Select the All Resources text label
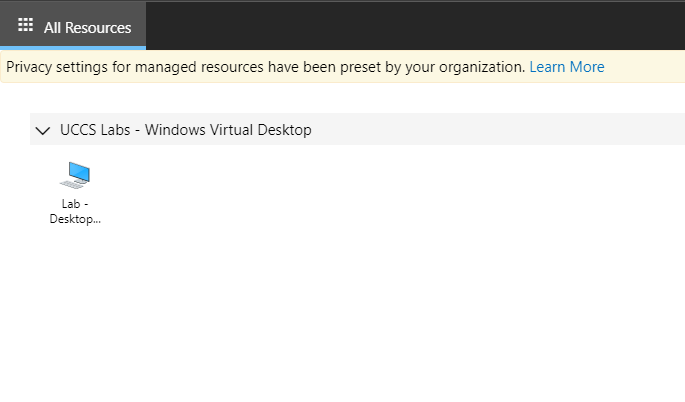Screen dimensions: 685x402 click(x=87, y=28)
